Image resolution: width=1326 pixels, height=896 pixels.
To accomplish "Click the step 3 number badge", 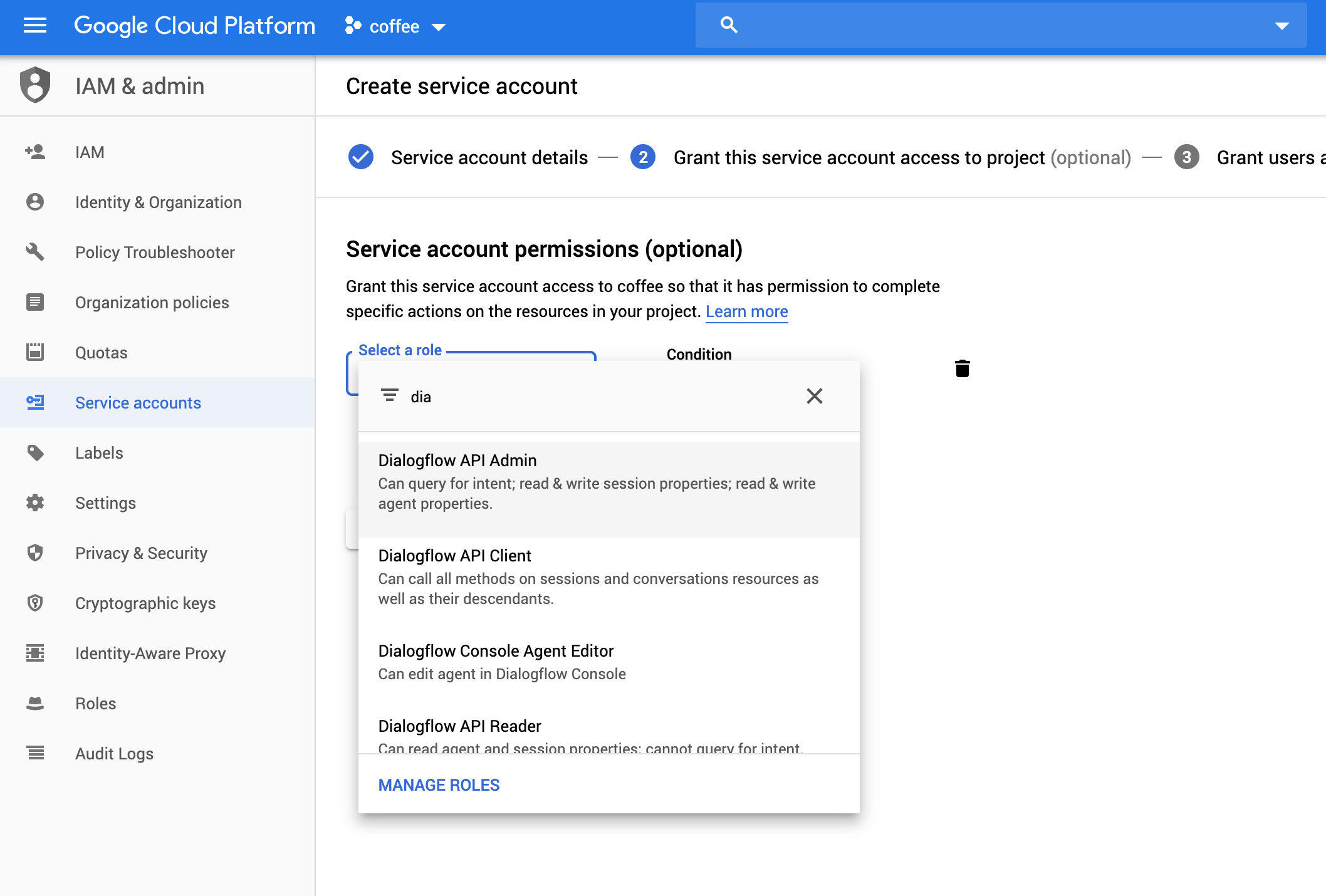I will tap(1187, 157).
